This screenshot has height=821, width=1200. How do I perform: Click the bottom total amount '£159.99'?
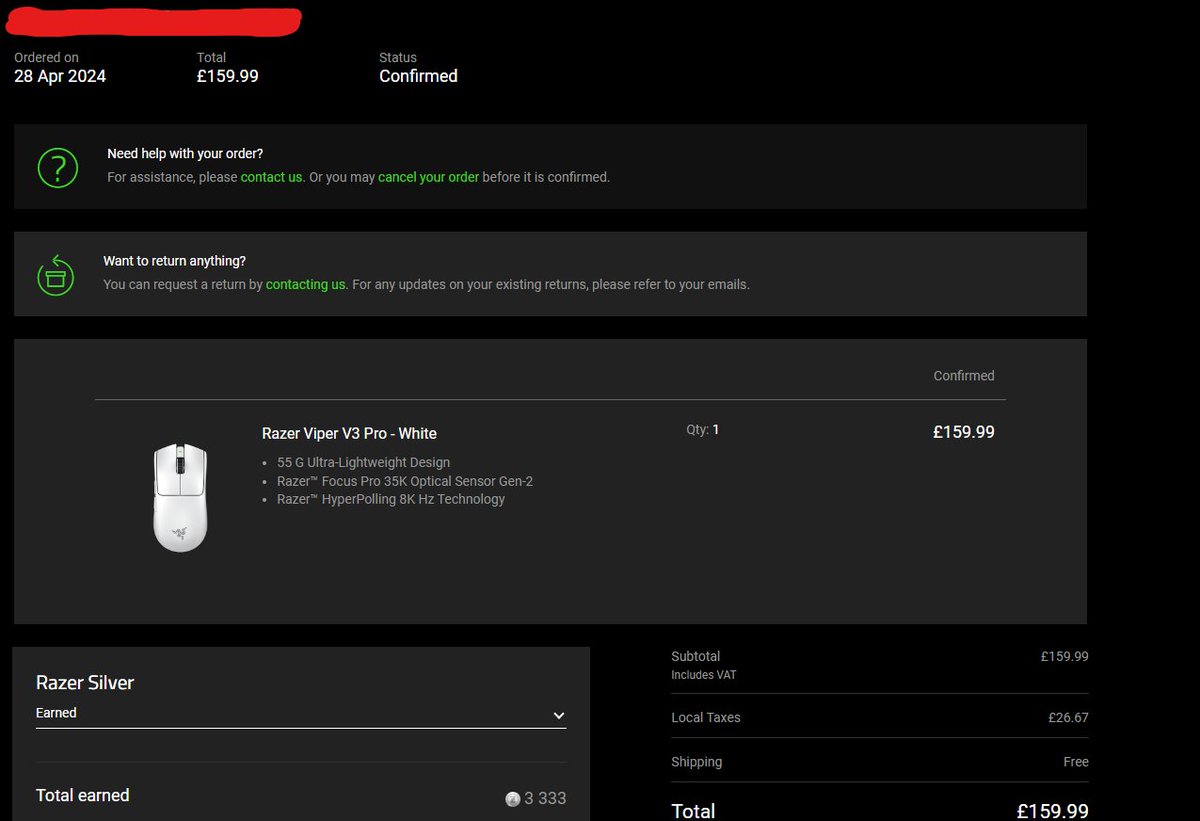(1053, 811)
